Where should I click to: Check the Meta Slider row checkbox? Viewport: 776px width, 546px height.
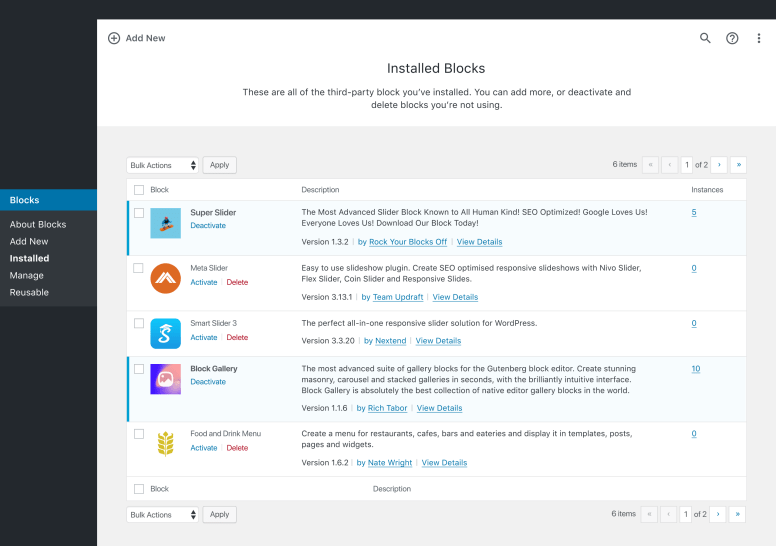139,268
